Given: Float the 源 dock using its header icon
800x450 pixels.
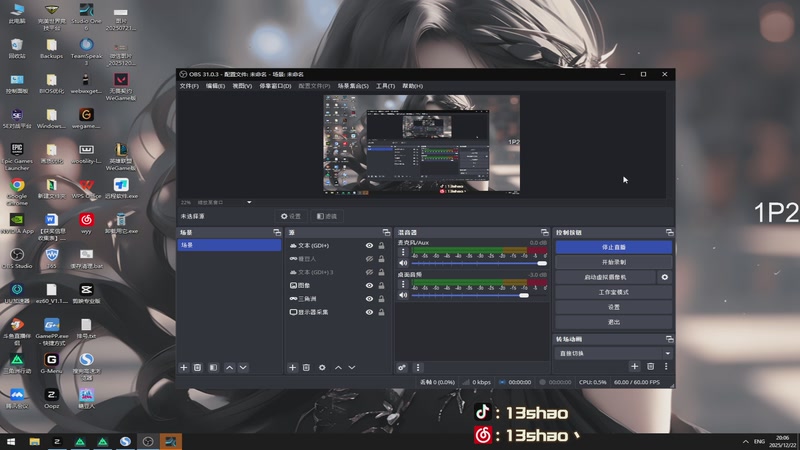Looking at the screenshot, I should tap(386, 232).
